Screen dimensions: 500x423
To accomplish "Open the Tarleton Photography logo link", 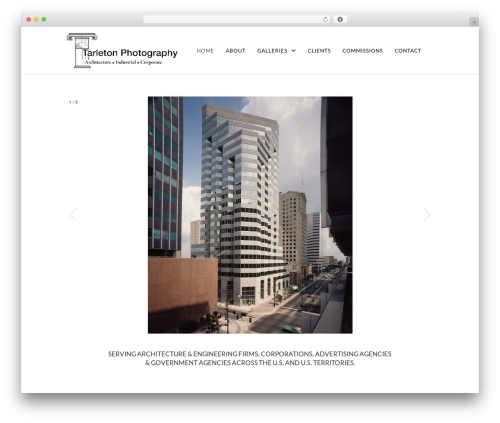I will click(122, 51).
